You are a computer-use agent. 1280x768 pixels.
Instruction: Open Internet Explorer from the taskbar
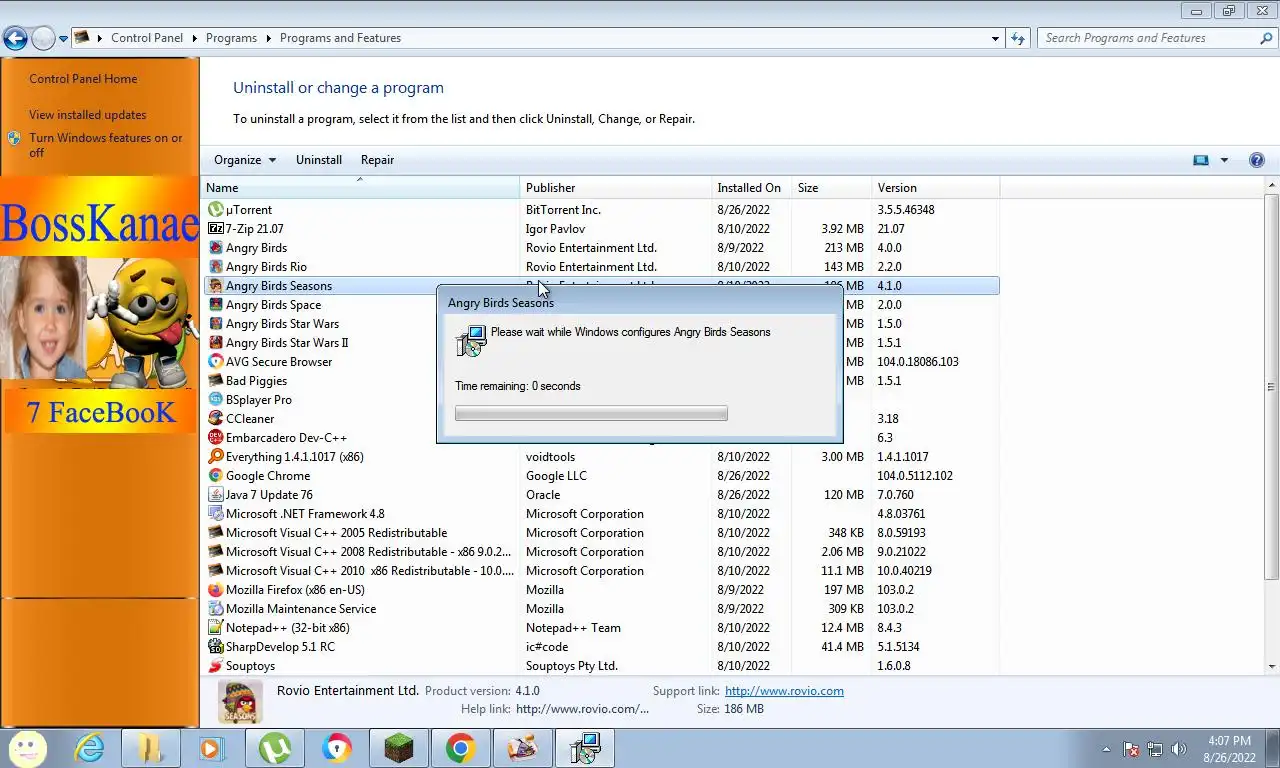[x=89, y=748]
